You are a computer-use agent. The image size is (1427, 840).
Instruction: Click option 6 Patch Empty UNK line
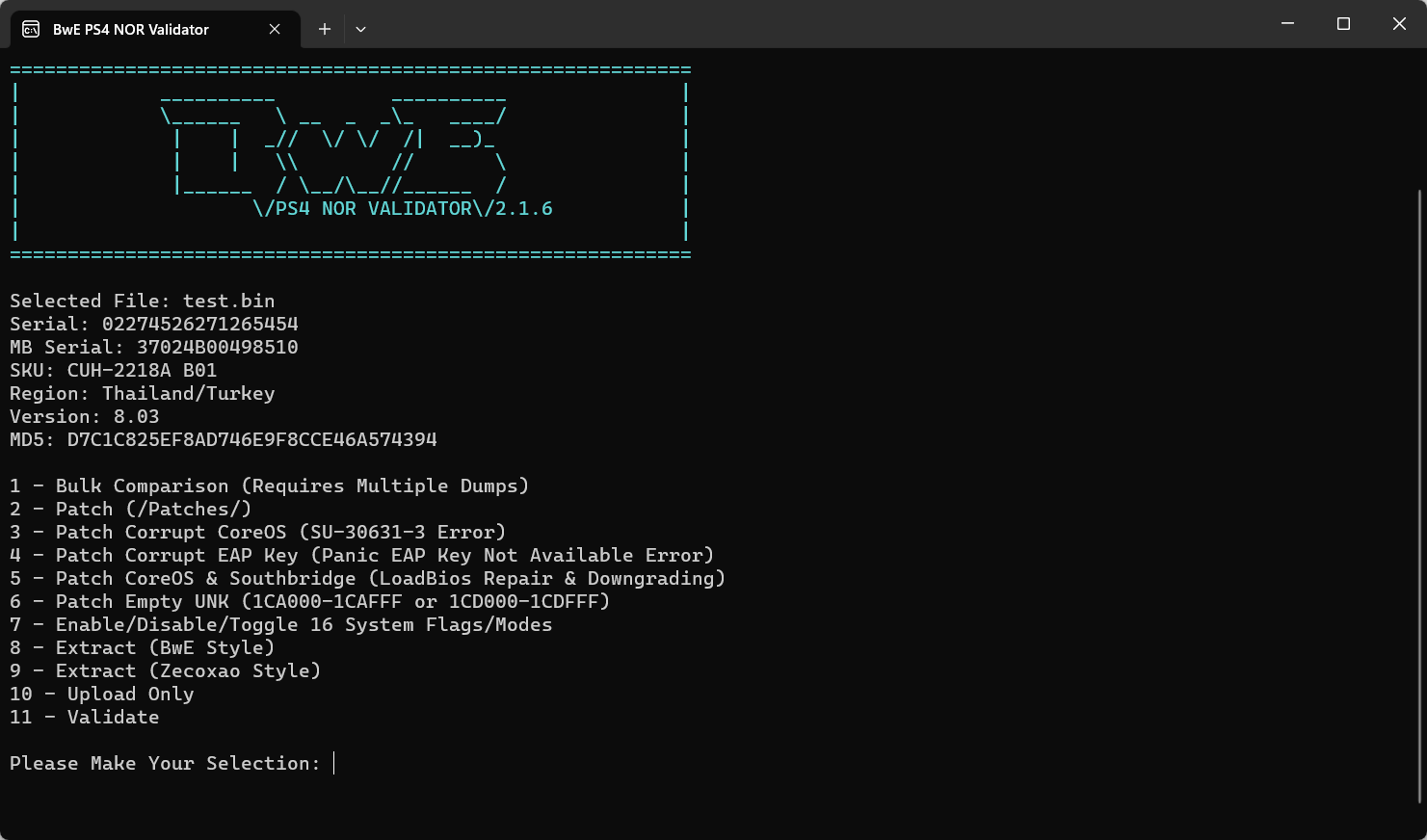310,602
